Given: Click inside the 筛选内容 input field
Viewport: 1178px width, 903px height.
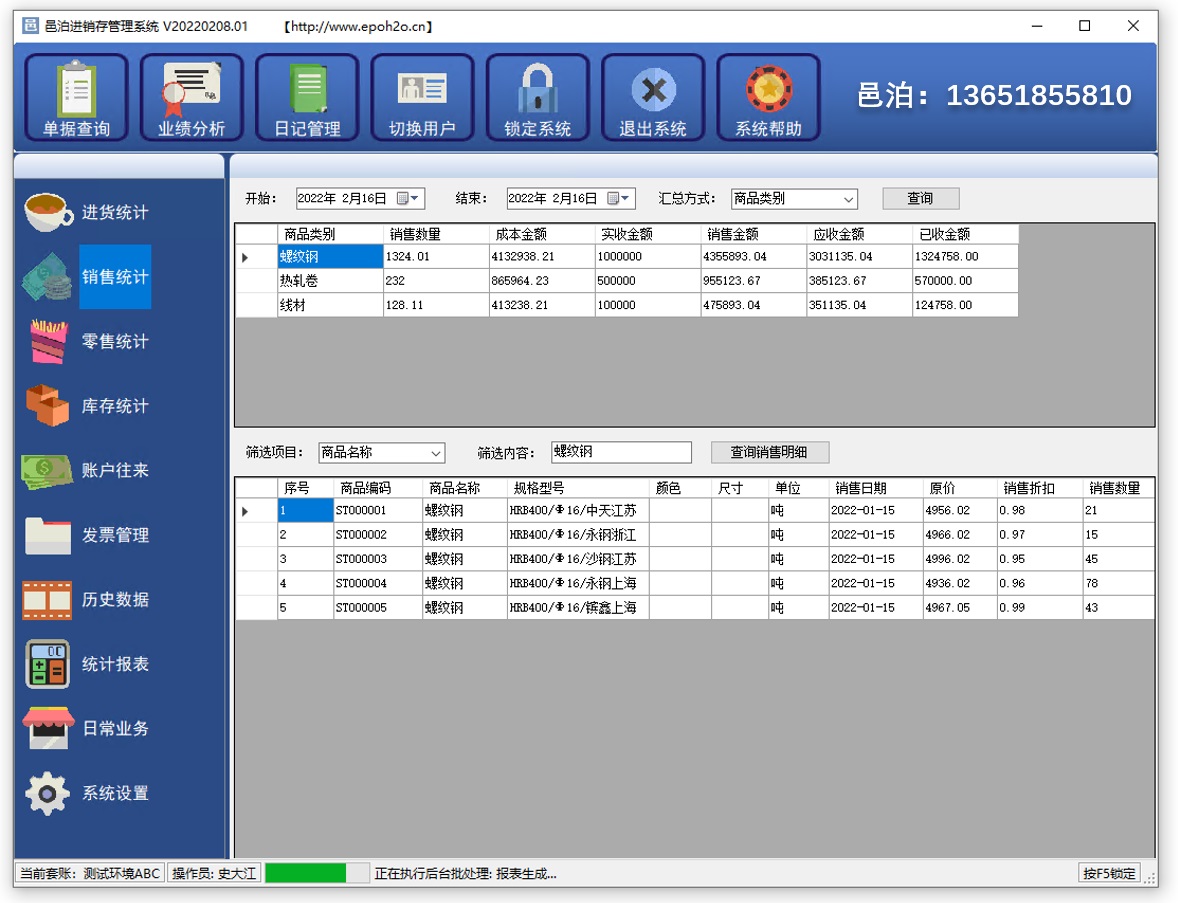Looking at the screenshot, I should (620, 452).
